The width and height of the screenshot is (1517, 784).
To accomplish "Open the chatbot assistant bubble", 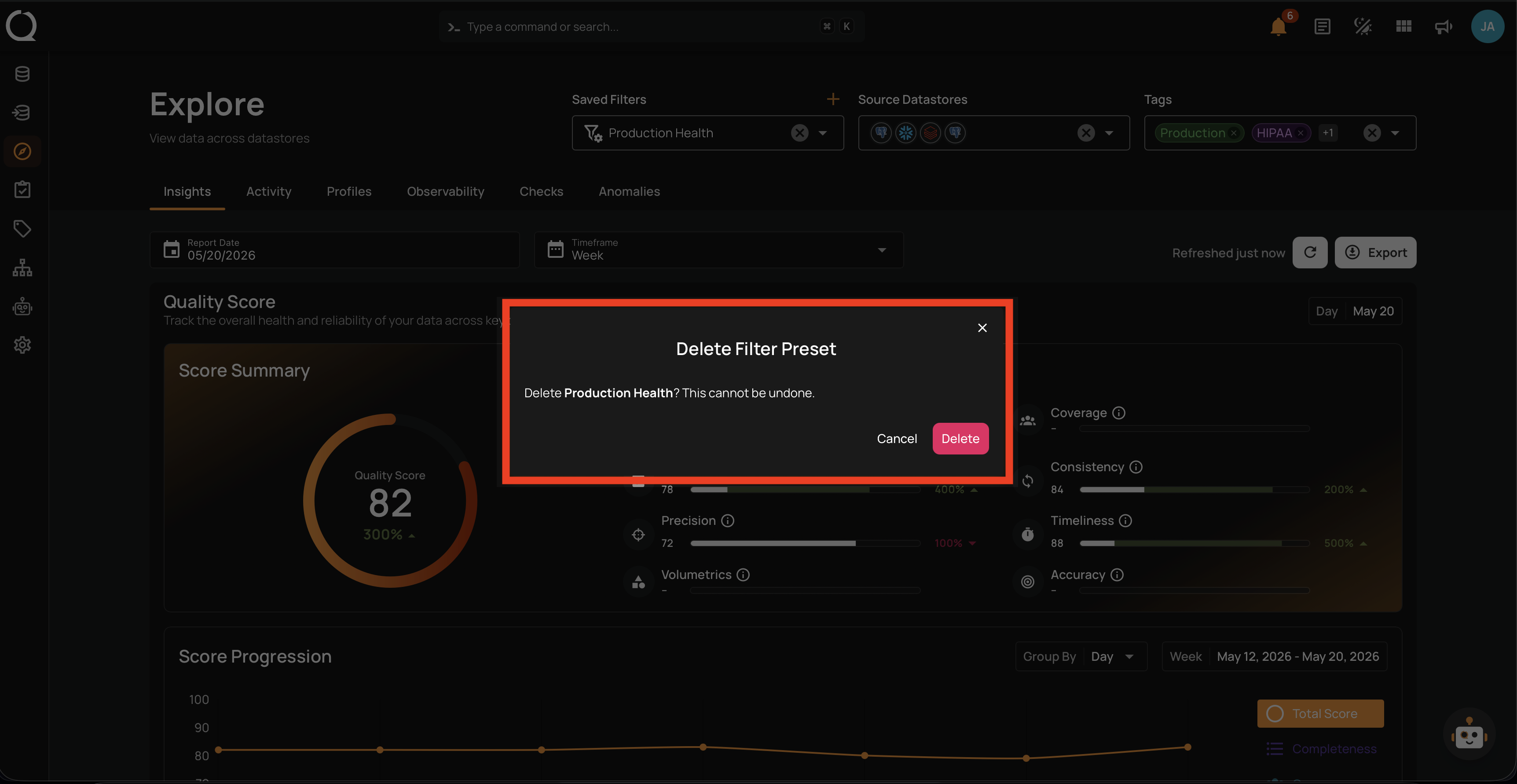I will (1469, 735).
